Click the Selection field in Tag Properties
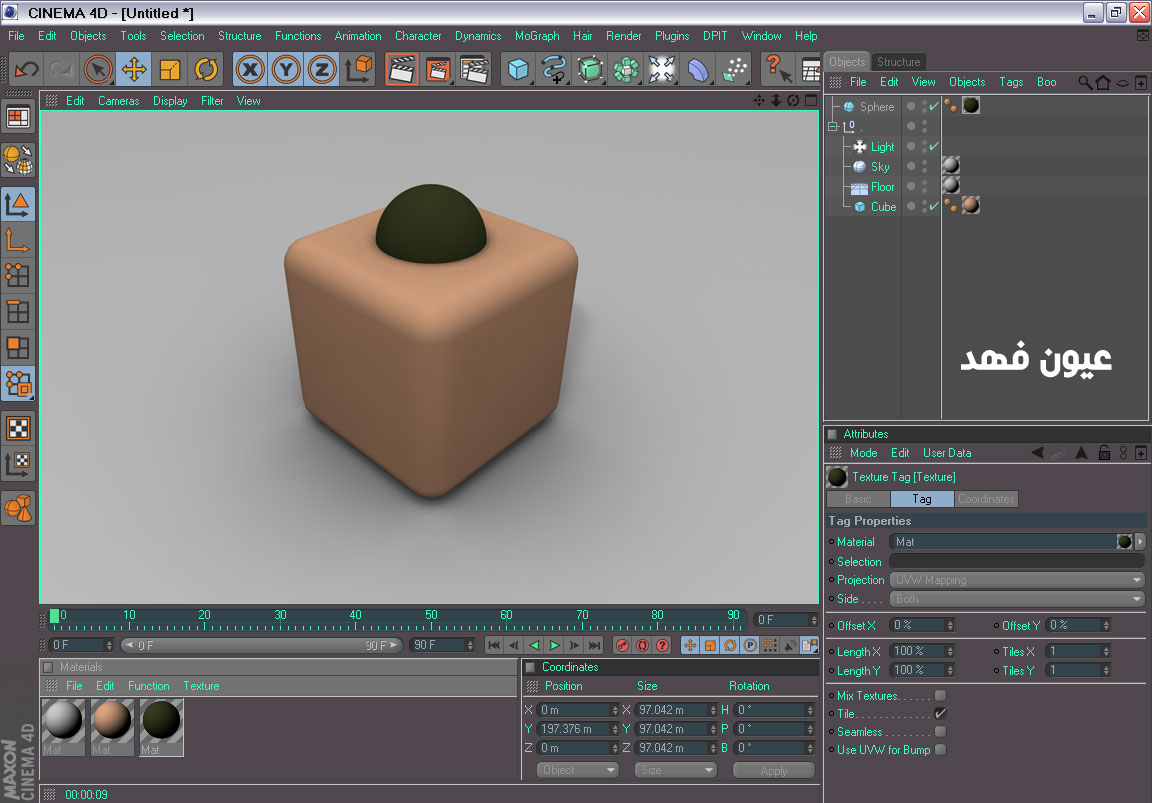 [1017, 561]
